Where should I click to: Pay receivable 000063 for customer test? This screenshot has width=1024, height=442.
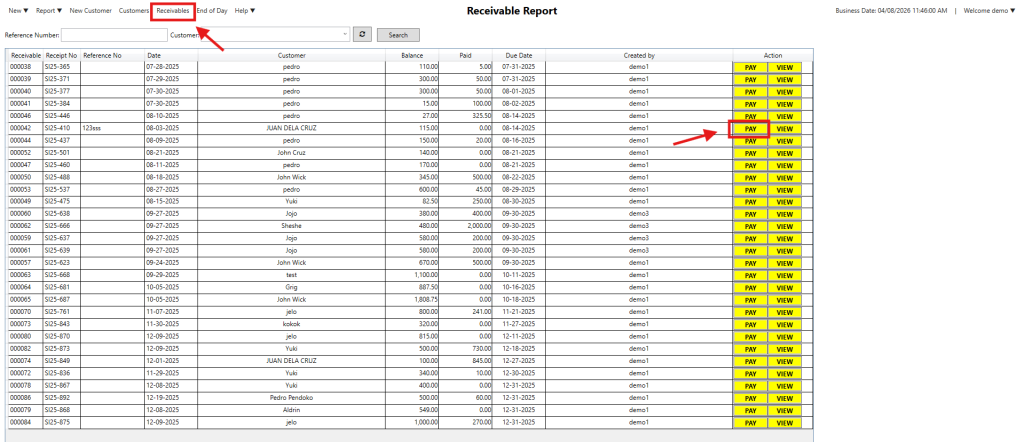click(x=749, y=275)
